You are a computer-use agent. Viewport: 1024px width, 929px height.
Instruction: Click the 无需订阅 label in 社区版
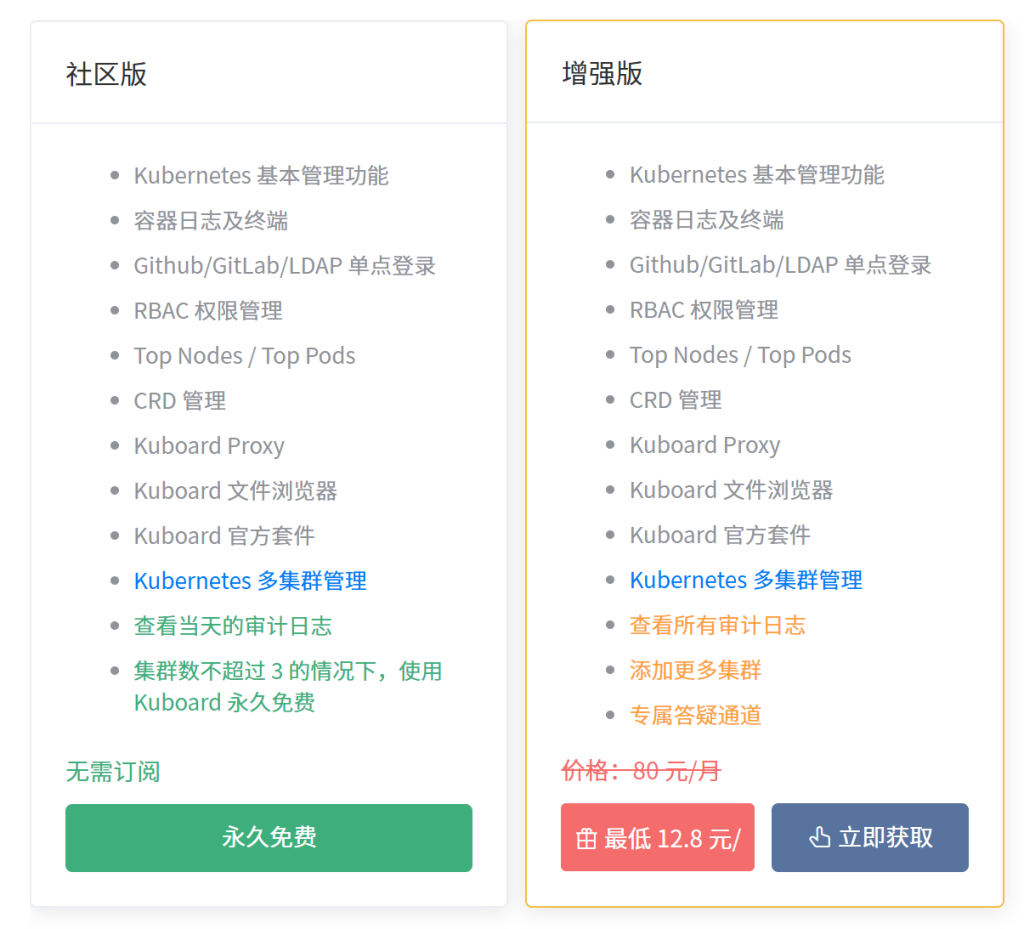click(113, 772)
